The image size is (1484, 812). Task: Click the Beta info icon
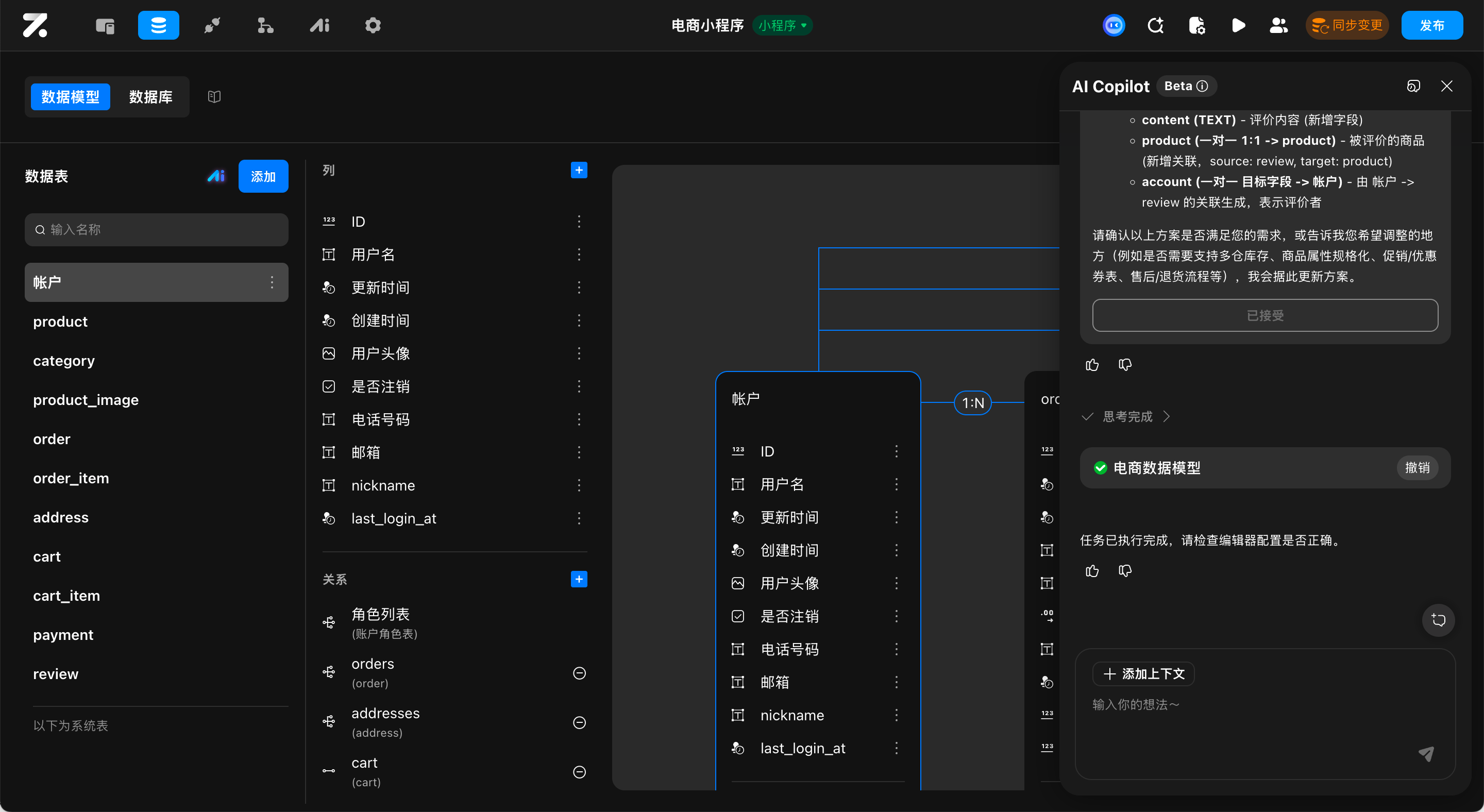click(x=1202, y=86)
